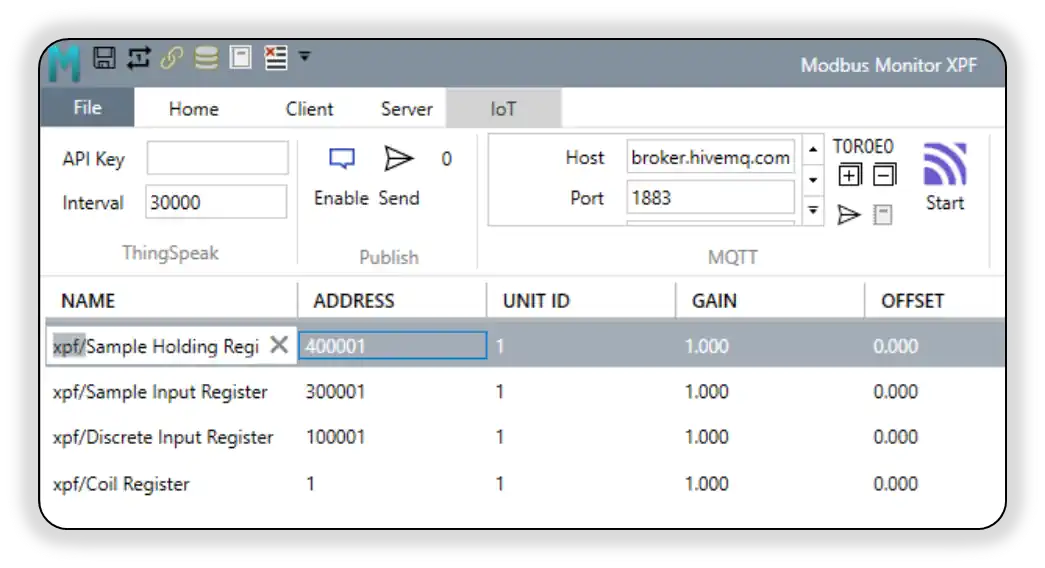Screen dimensions: 1045x568
Task: Click the loop arrows icon in title bar
Action: pos(139,58)
